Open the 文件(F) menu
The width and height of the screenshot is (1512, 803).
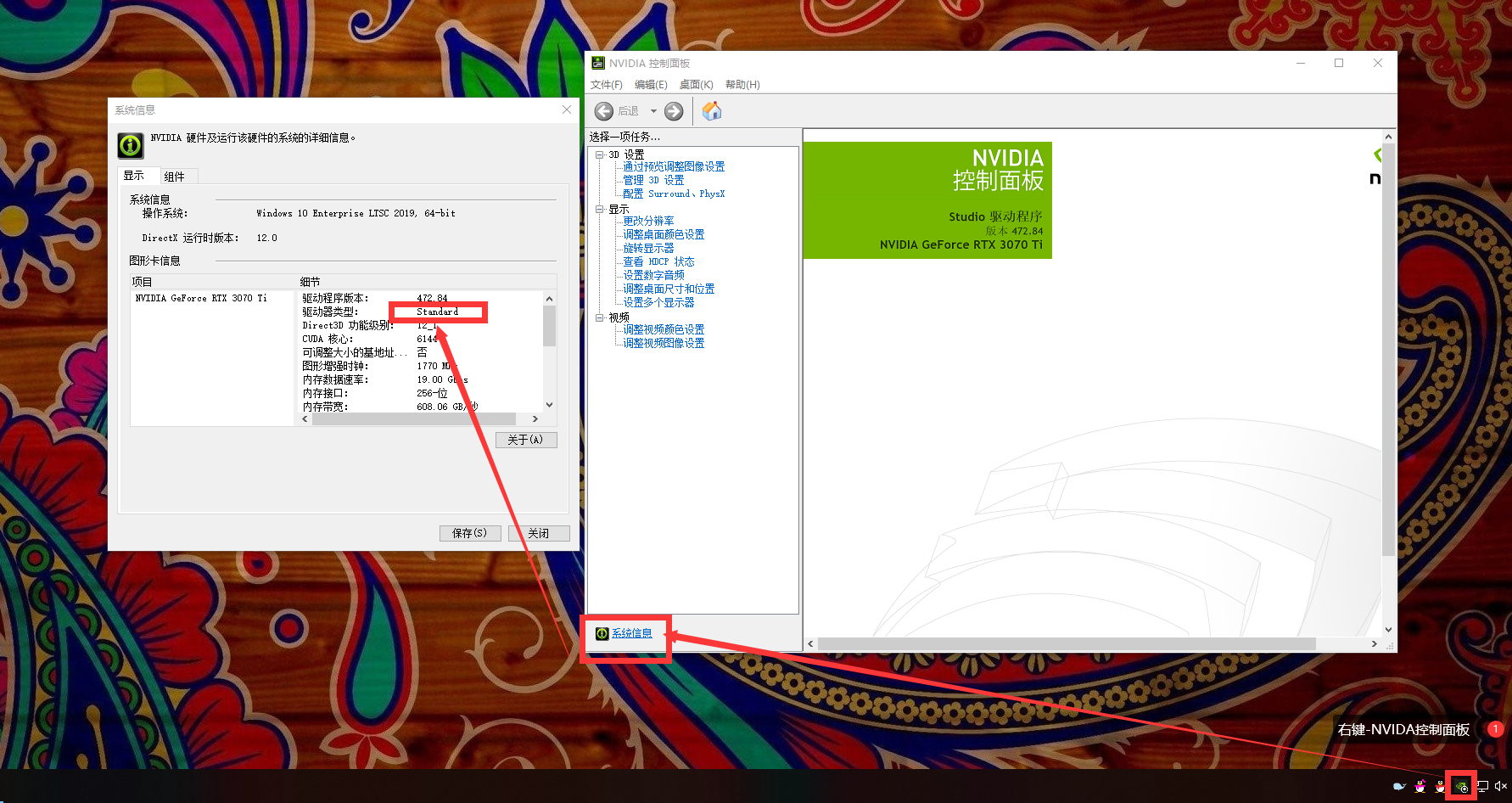607,85
